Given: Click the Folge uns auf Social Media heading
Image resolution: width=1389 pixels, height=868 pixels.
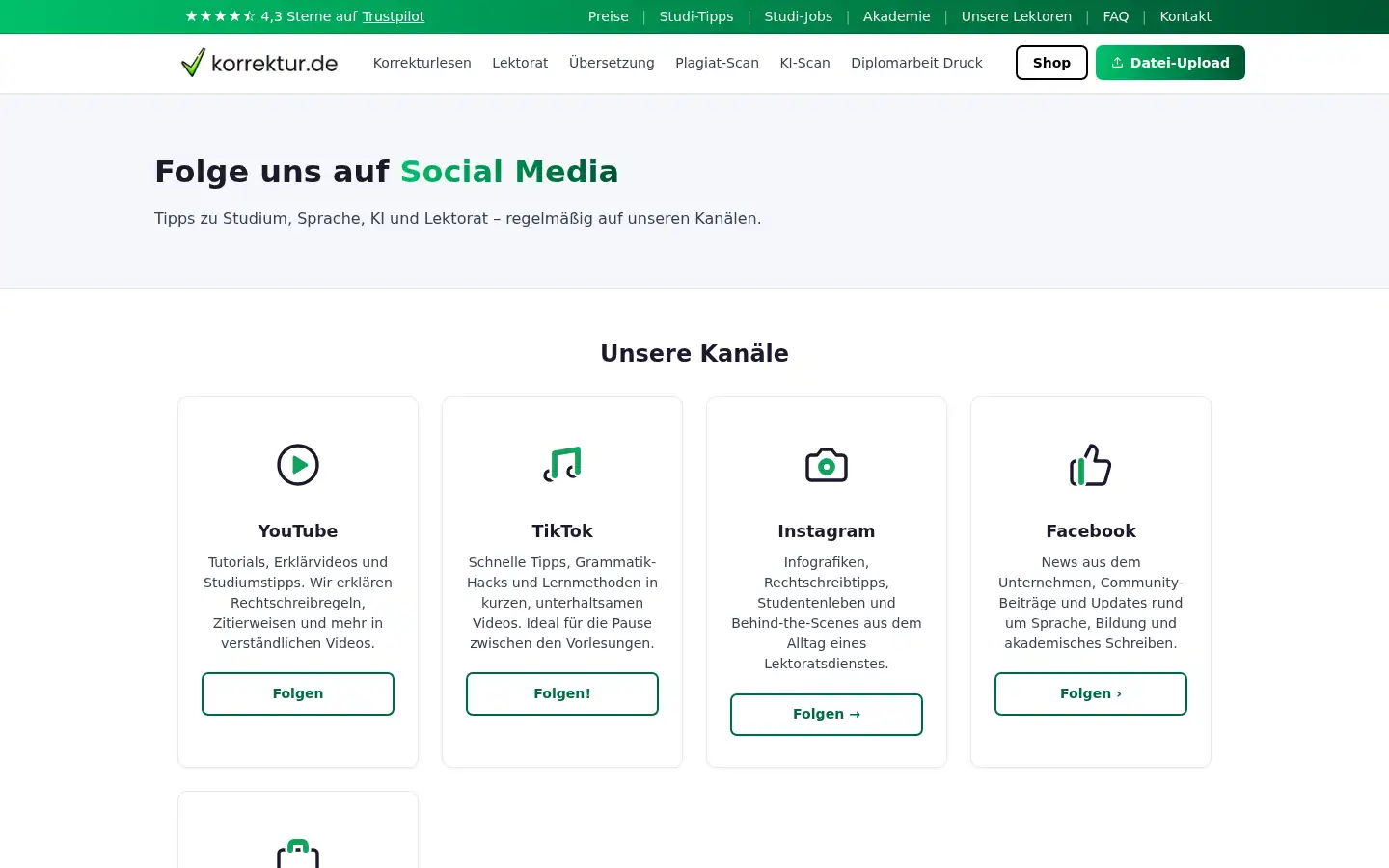Looking at the screenshot, I should 387,172.
